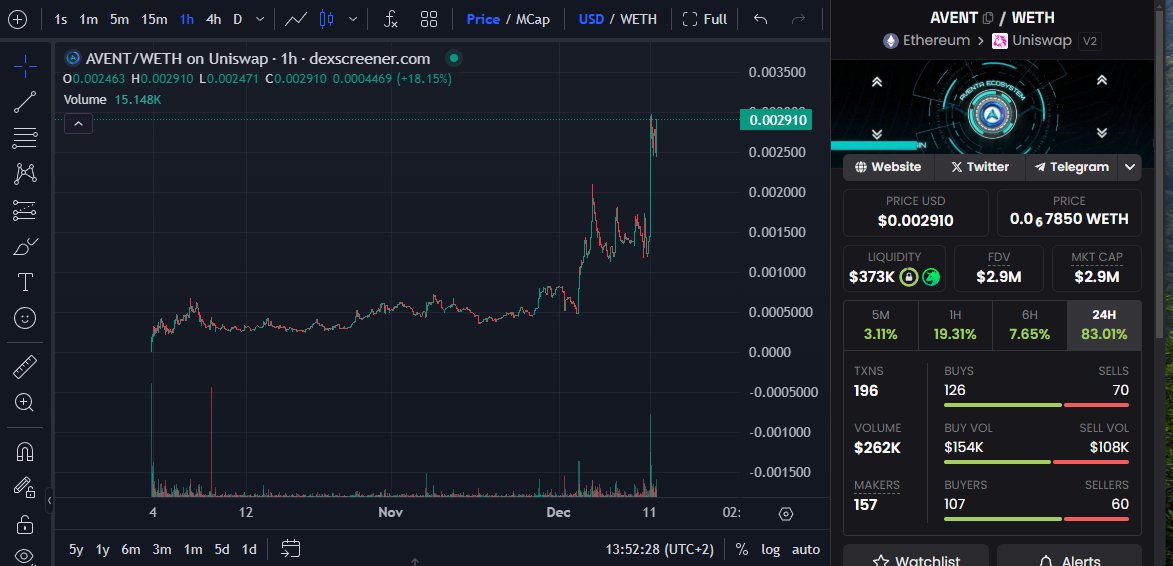Open the Fibonacci retracement tool
Image resolution: width=1173 pixels, height=566 pixels.
tap(25, 138)
